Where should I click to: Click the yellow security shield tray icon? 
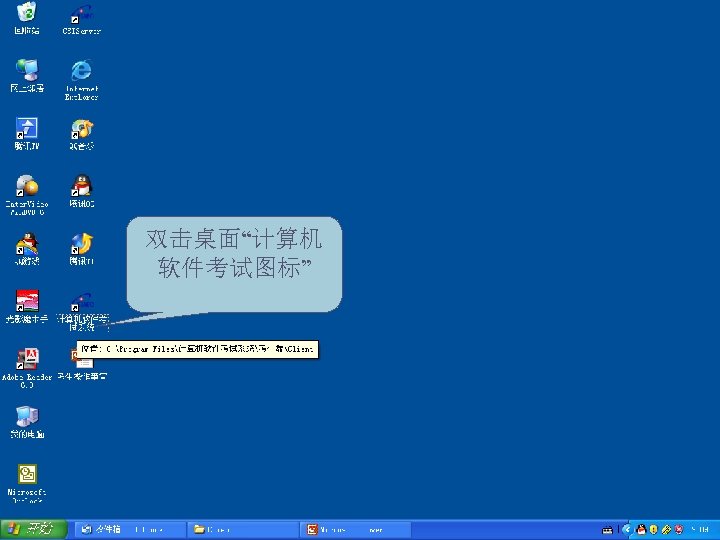pyautogui.click(x=654, y=529)
